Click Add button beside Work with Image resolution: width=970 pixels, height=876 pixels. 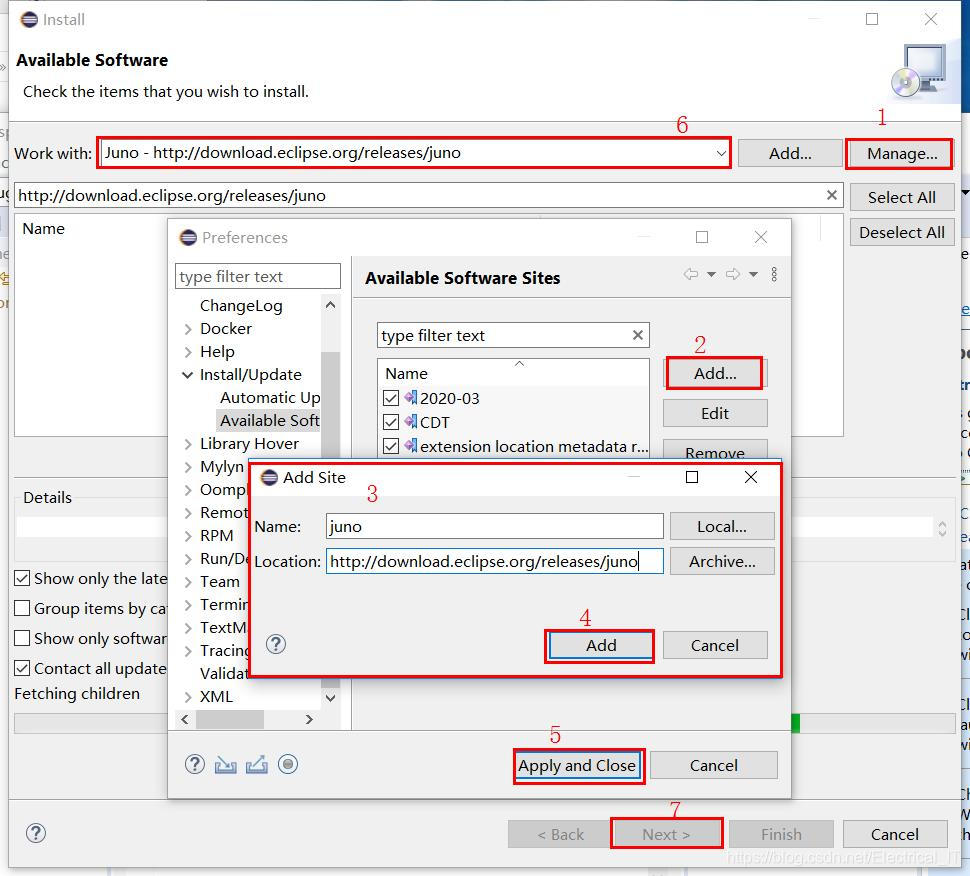coord(790,153)
